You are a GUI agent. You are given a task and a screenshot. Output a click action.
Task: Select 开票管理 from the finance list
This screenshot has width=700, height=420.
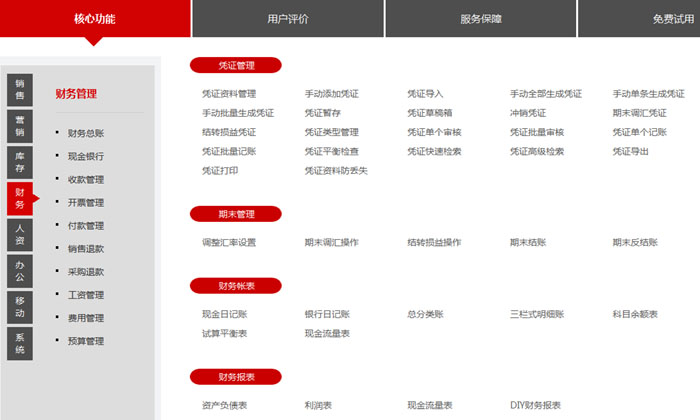[x=86, y=203]
